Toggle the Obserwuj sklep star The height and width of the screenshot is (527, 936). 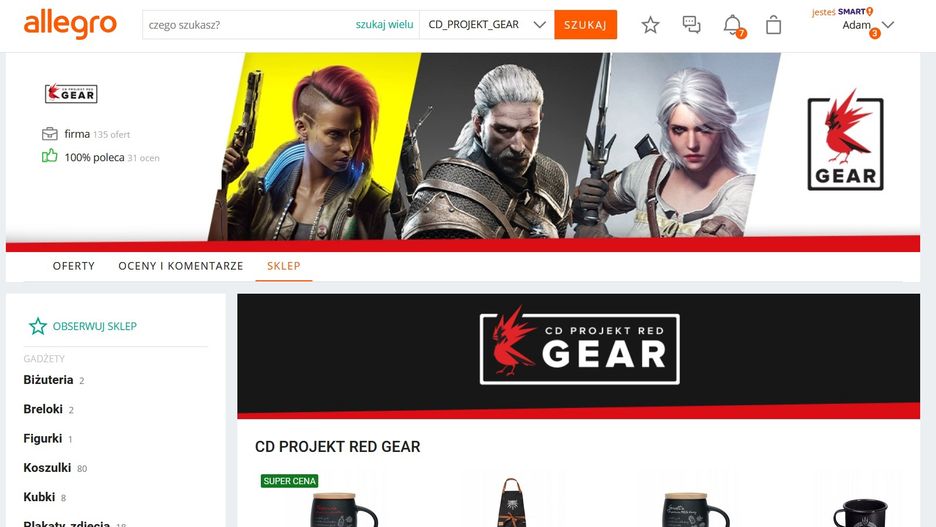coord(38,326)
